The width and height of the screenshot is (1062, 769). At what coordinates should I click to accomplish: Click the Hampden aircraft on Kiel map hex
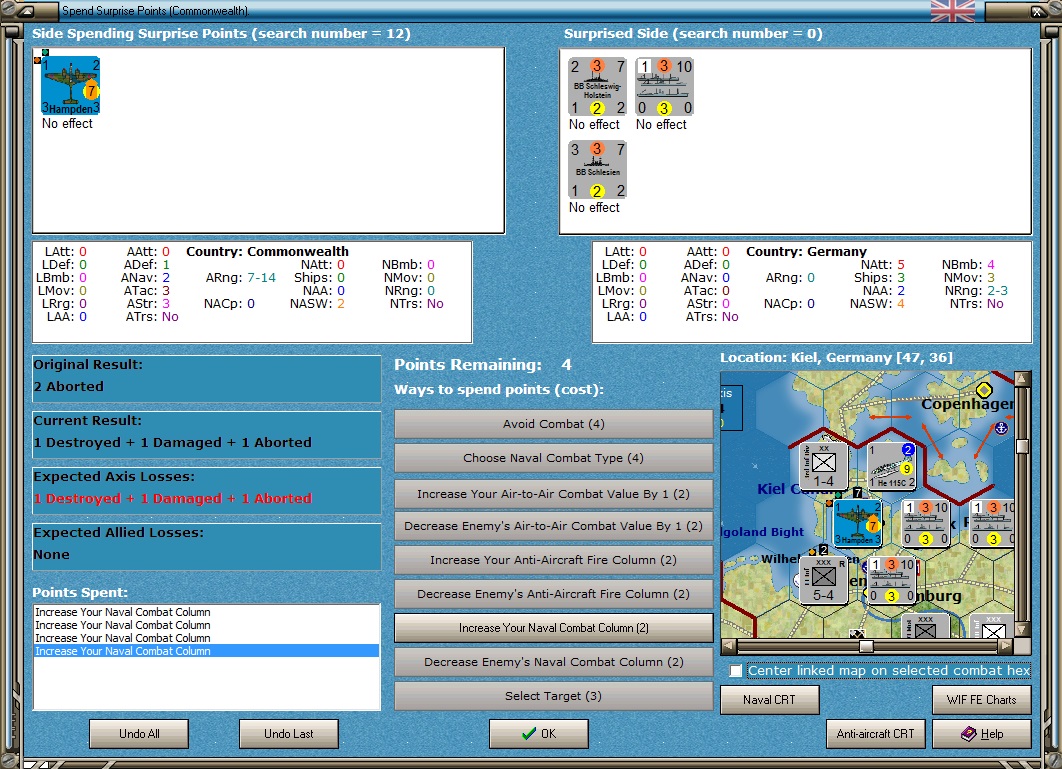[857, 524]
